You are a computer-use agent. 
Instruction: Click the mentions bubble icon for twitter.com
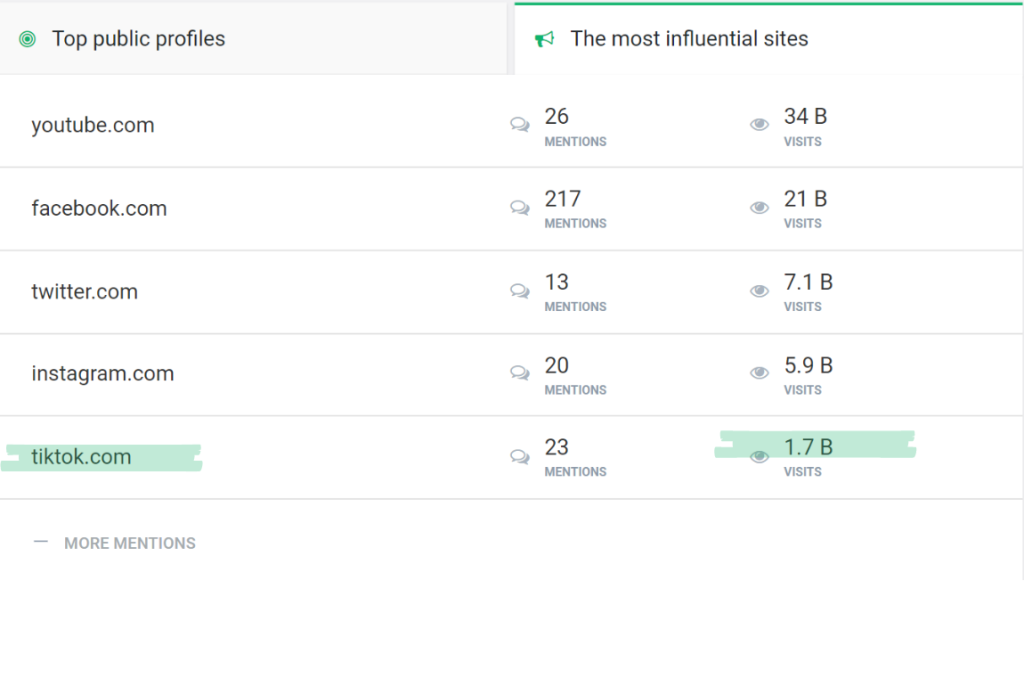click(x=520, y=291)
